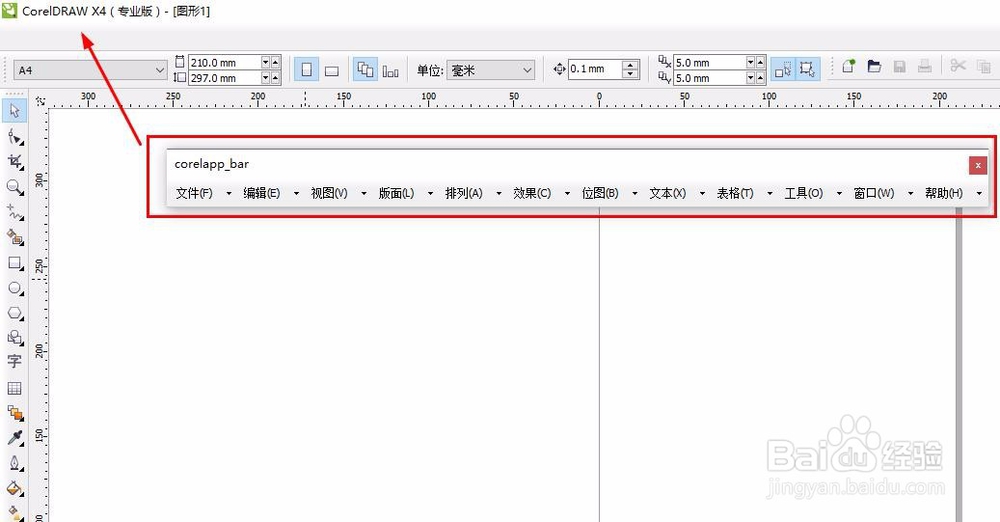The width and height of the screenshot is (1000, 522).
Task: Click the page height 297.0 mm field
Action: coord(224,78)
